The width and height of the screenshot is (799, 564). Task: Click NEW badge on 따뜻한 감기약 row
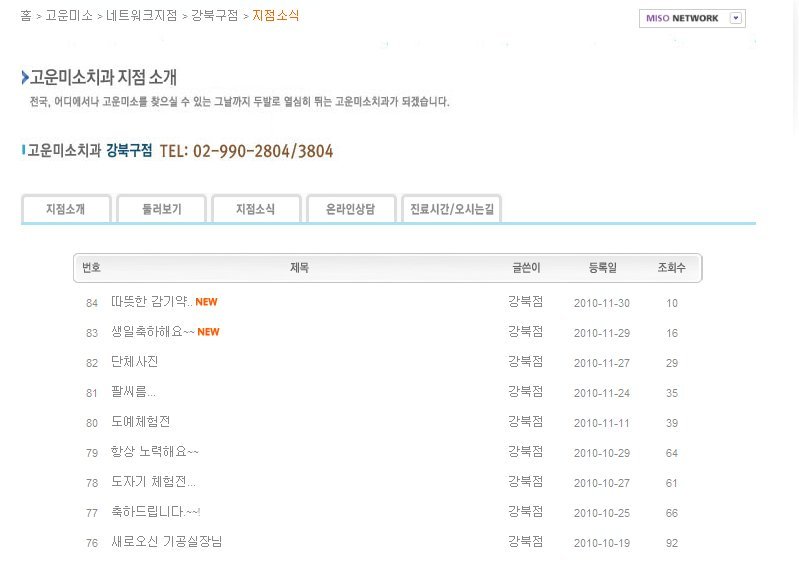pyautogui.click(x=206, y=302)
